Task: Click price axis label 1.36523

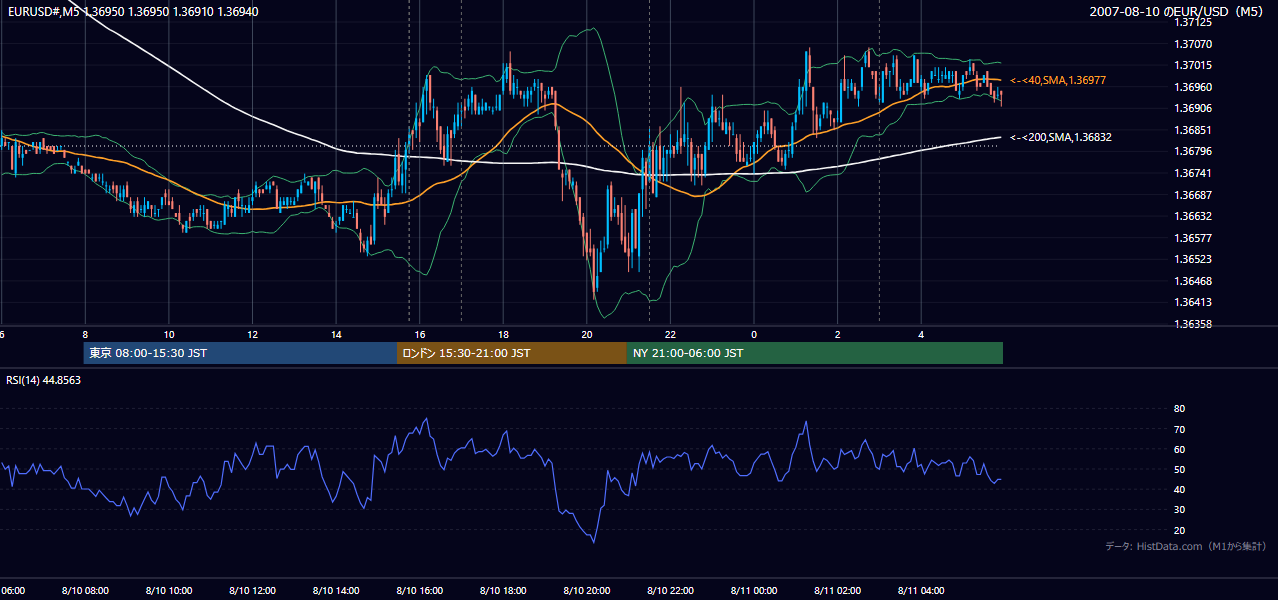Action: [x=1193, y=259]
